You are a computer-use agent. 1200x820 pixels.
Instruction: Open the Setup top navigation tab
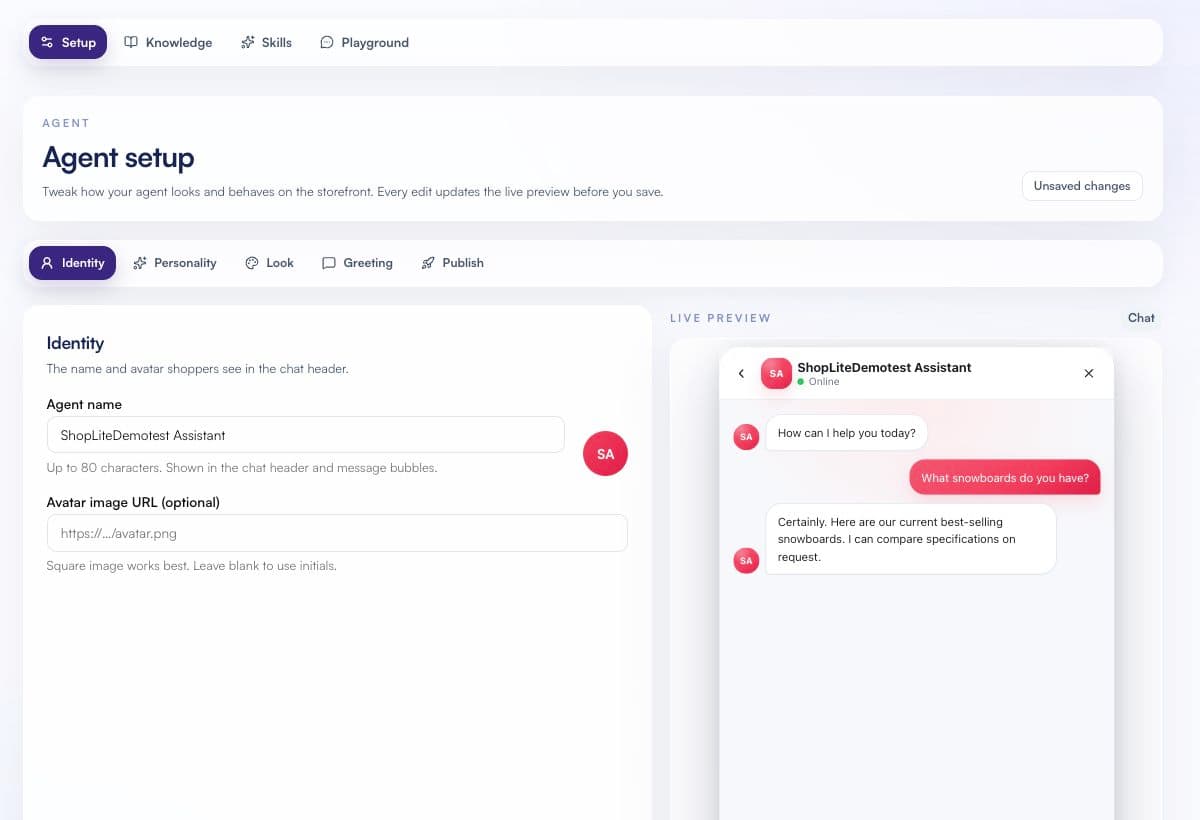(68, 43)
